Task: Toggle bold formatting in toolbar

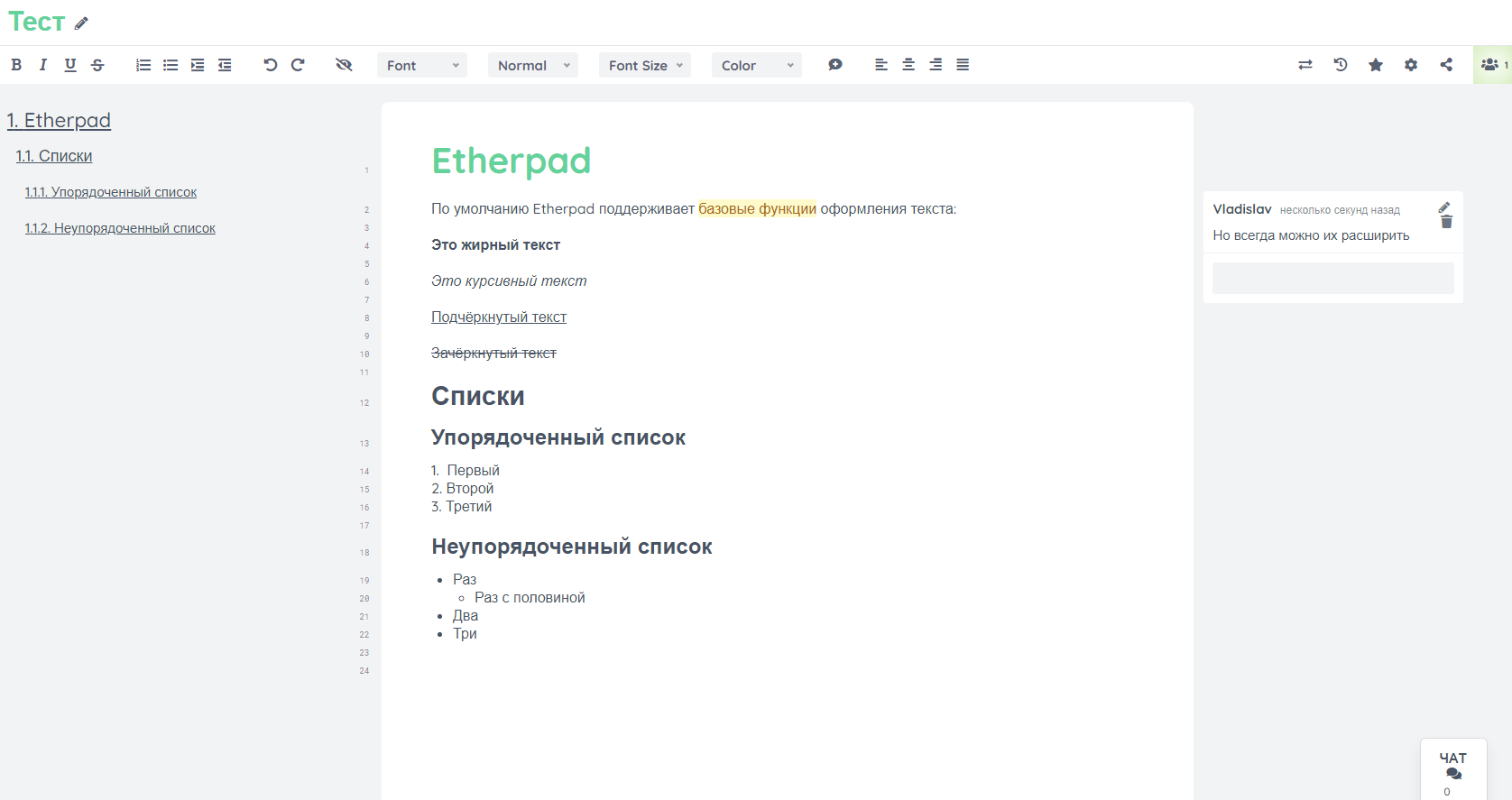Action: click(x=16, y=65)
